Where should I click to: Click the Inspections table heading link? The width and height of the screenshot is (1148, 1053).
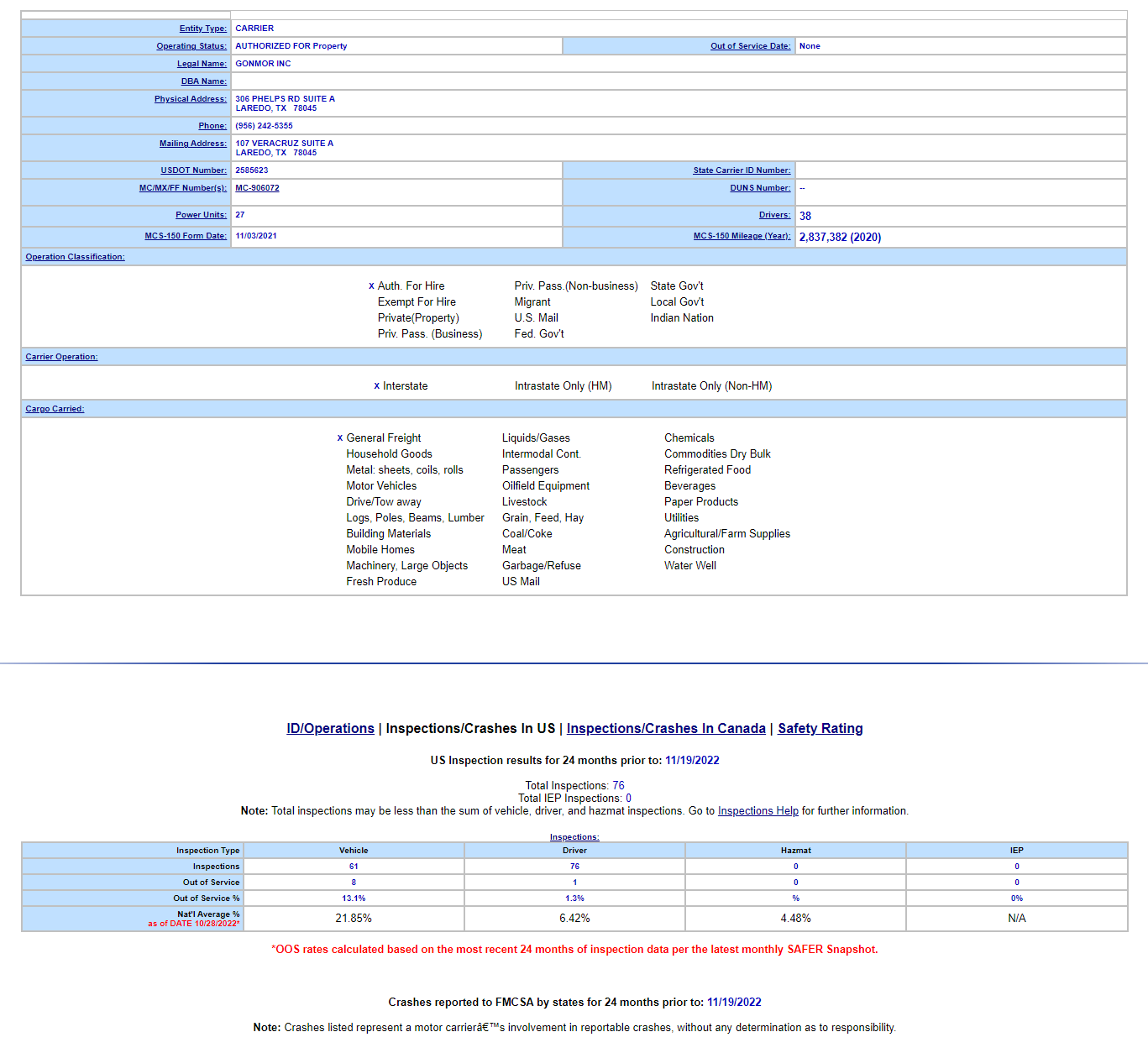click(574, 837)
